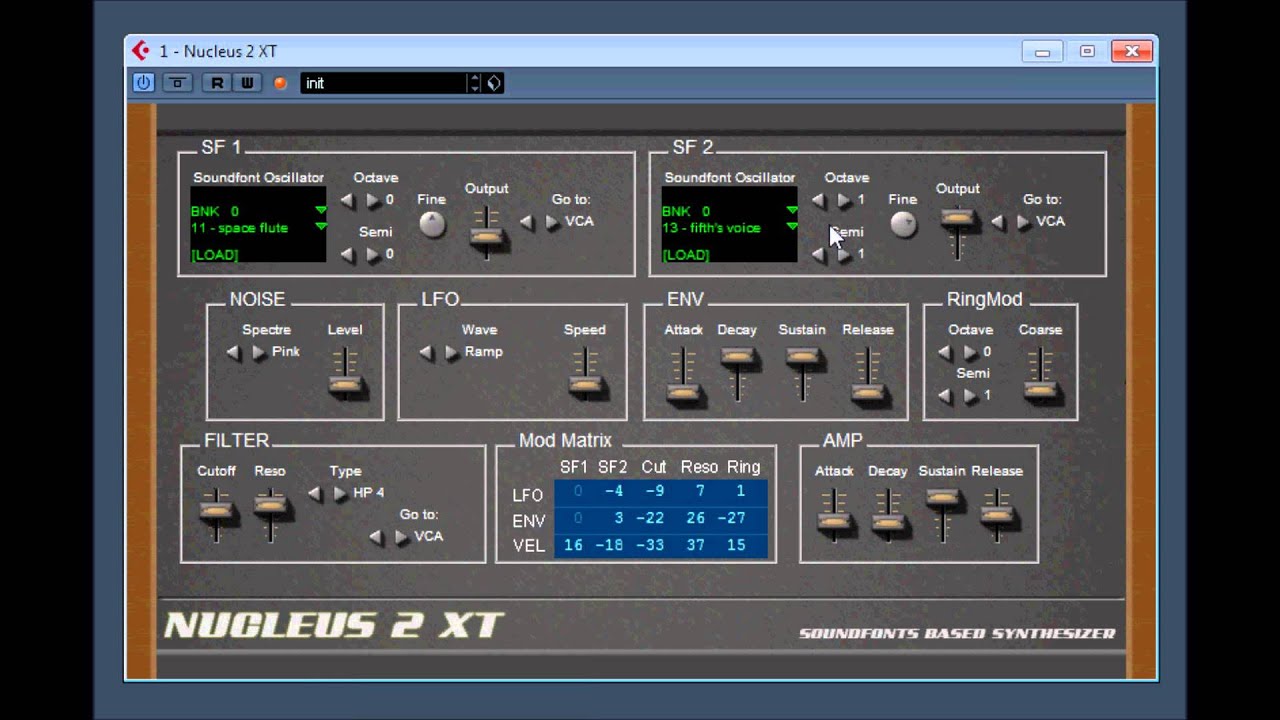This screenshot has height=720, width=1280.
Task: Click the SF 2 Output slider
Action: click(958, 217)
